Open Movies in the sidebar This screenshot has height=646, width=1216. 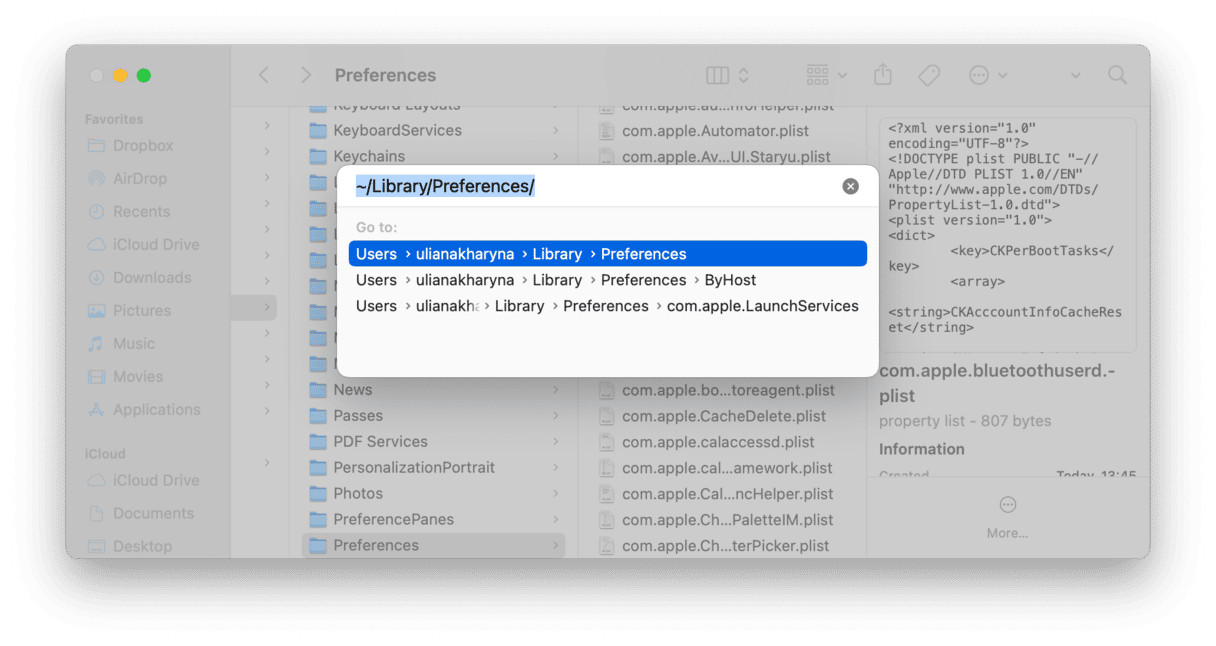tap(125, 376)
